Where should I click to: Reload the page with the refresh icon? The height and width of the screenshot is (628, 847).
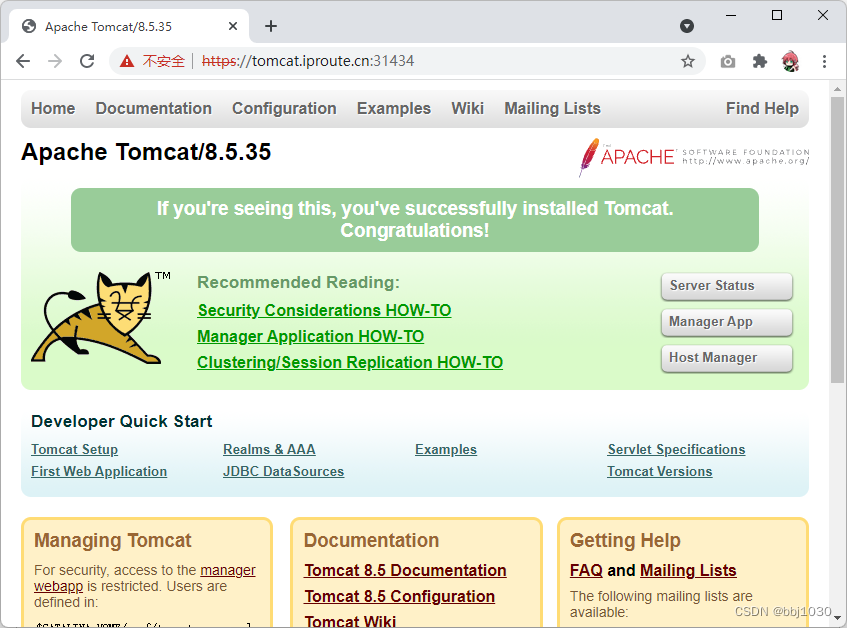pyautogui.click(x=87, y=61)
